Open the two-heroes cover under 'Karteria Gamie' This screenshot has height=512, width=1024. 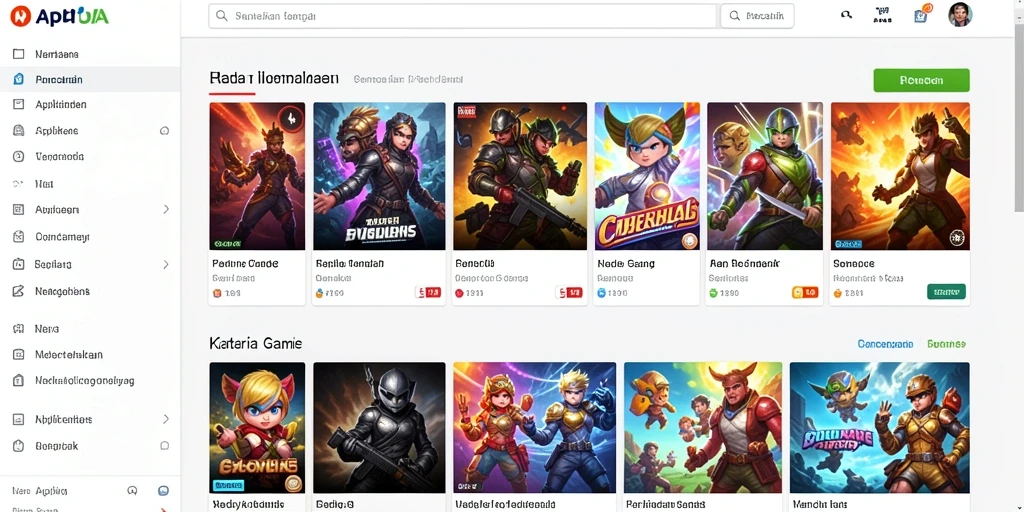[535, 428]
